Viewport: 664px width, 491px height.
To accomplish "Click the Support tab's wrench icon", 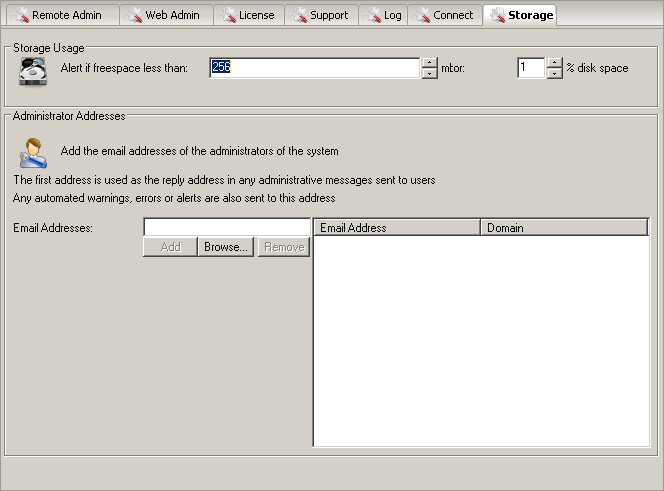I will (299, 16).
